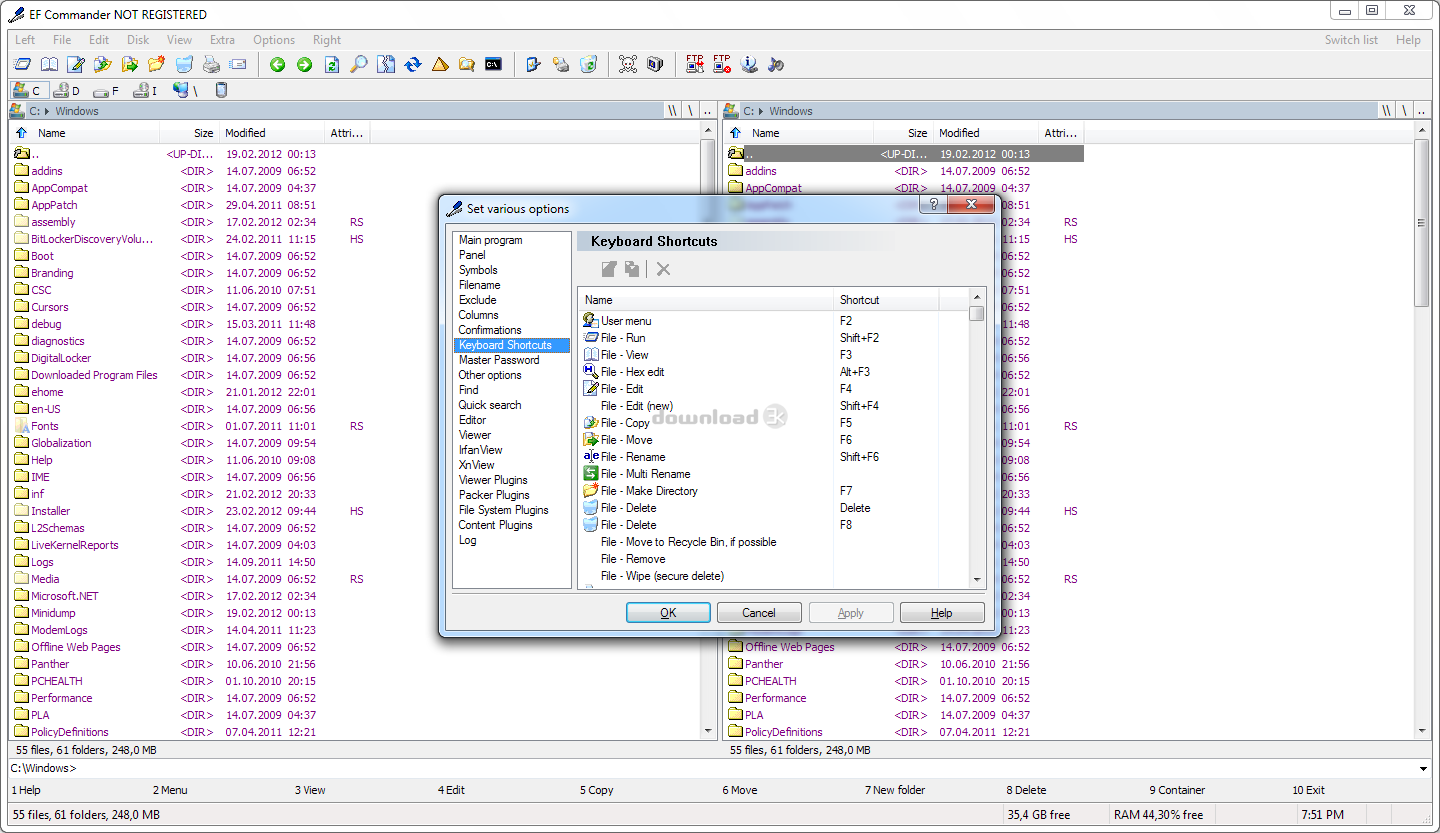Click the network drive backslash button

tap(186, 90)
